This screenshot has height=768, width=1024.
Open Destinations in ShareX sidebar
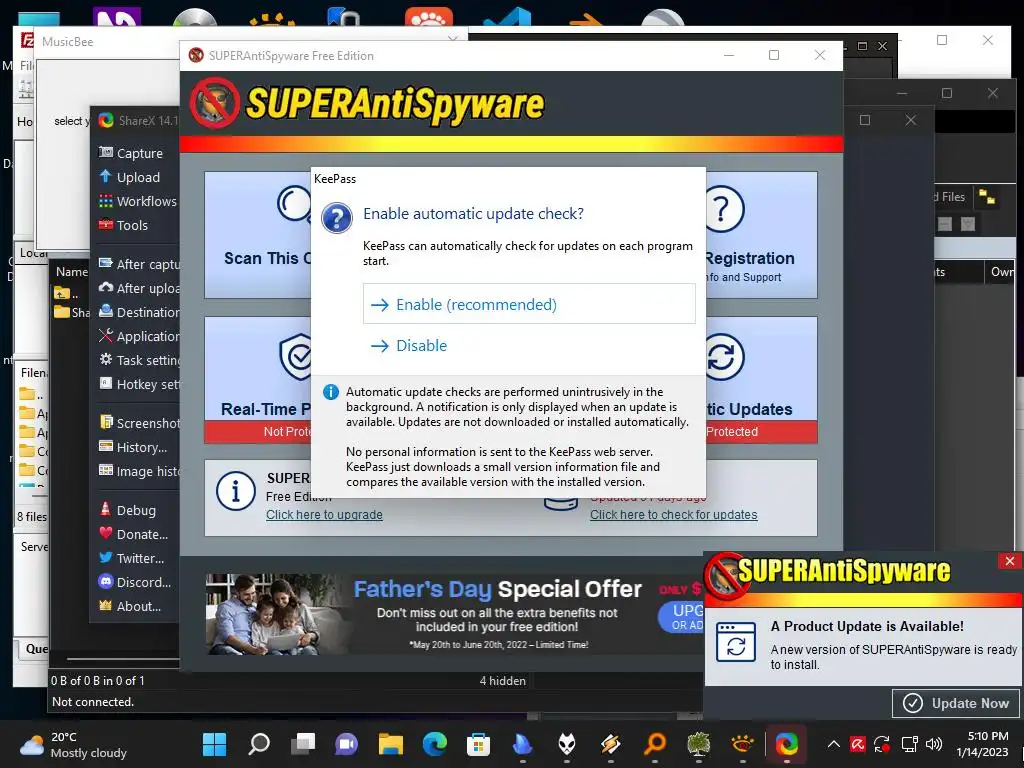pyautogui.click(x=138, y=312)
